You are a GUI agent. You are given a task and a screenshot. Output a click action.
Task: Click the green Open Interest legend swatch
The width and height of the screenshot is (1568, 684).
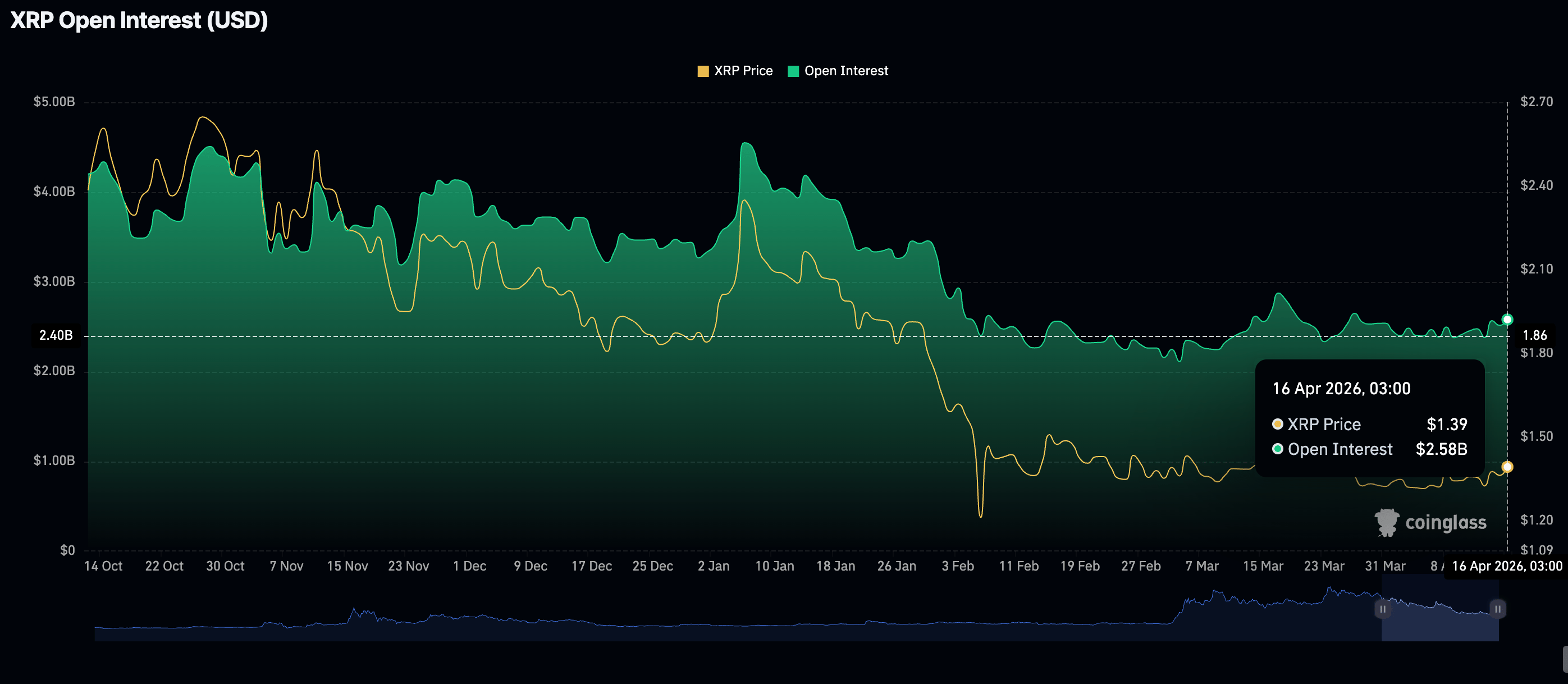(x=793, y=71)
